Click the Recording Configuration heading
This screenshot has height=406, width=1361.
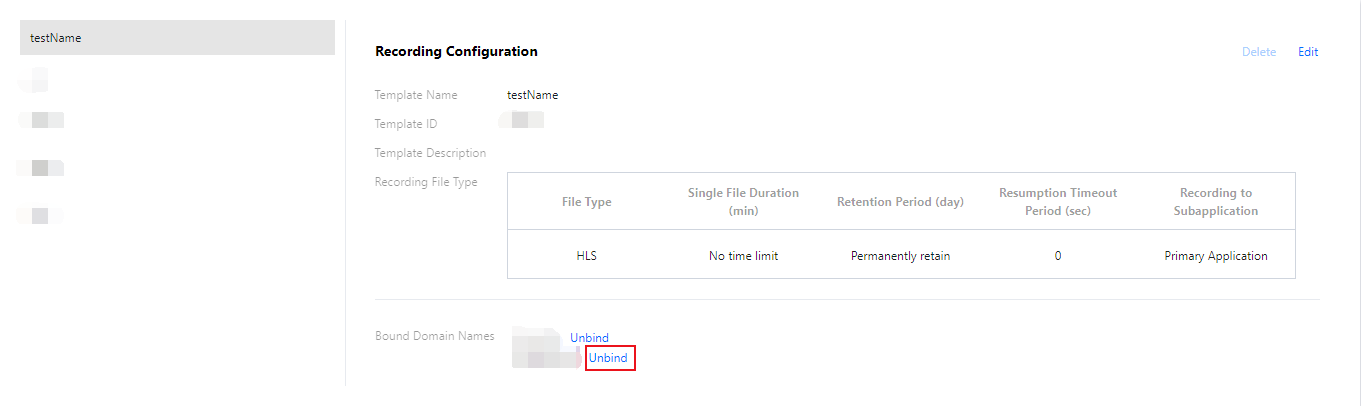point(456,51)
